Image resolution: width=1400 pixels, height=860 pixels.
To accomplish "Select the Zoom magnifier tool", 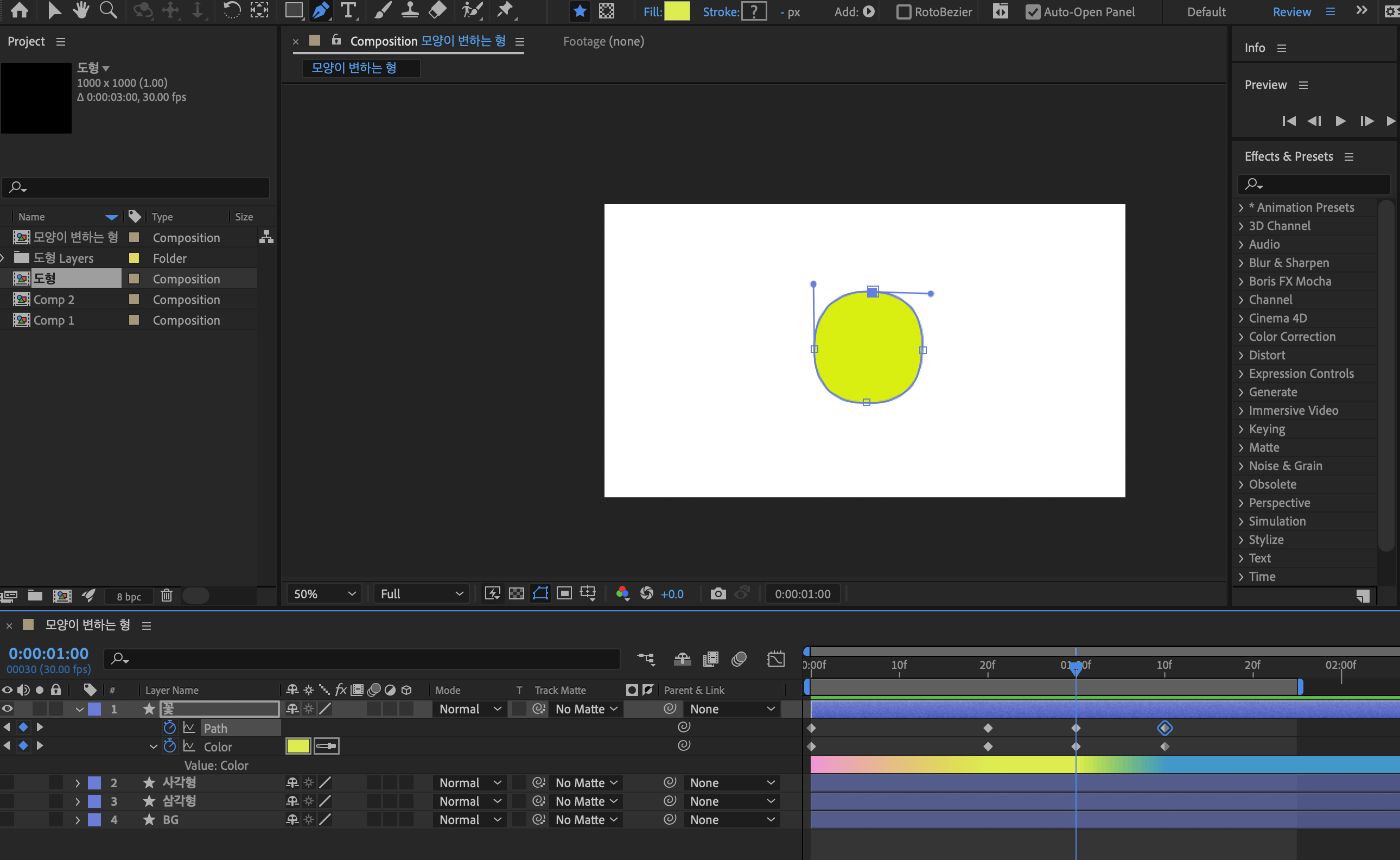I will click(x=108, y=10).
